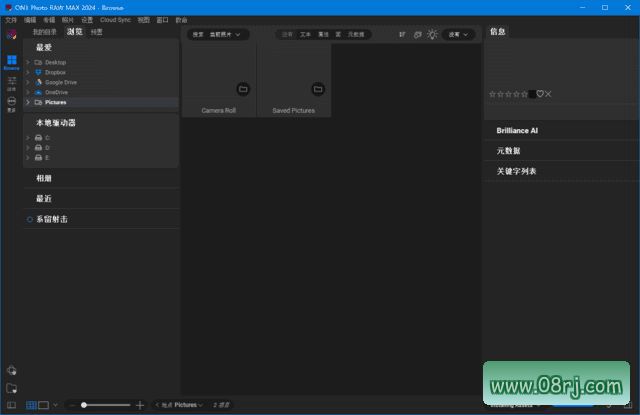
Task: Click the X reject icon in Info panel
Action: (x=548, y=94)
